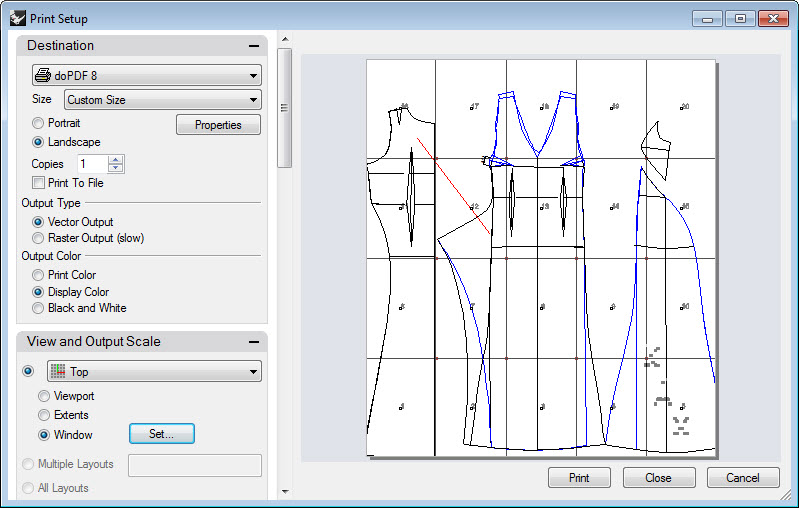The height and width of the screenshot is (508, 799).
Task: Collapse the Destination section
Action: coord(254,46)
